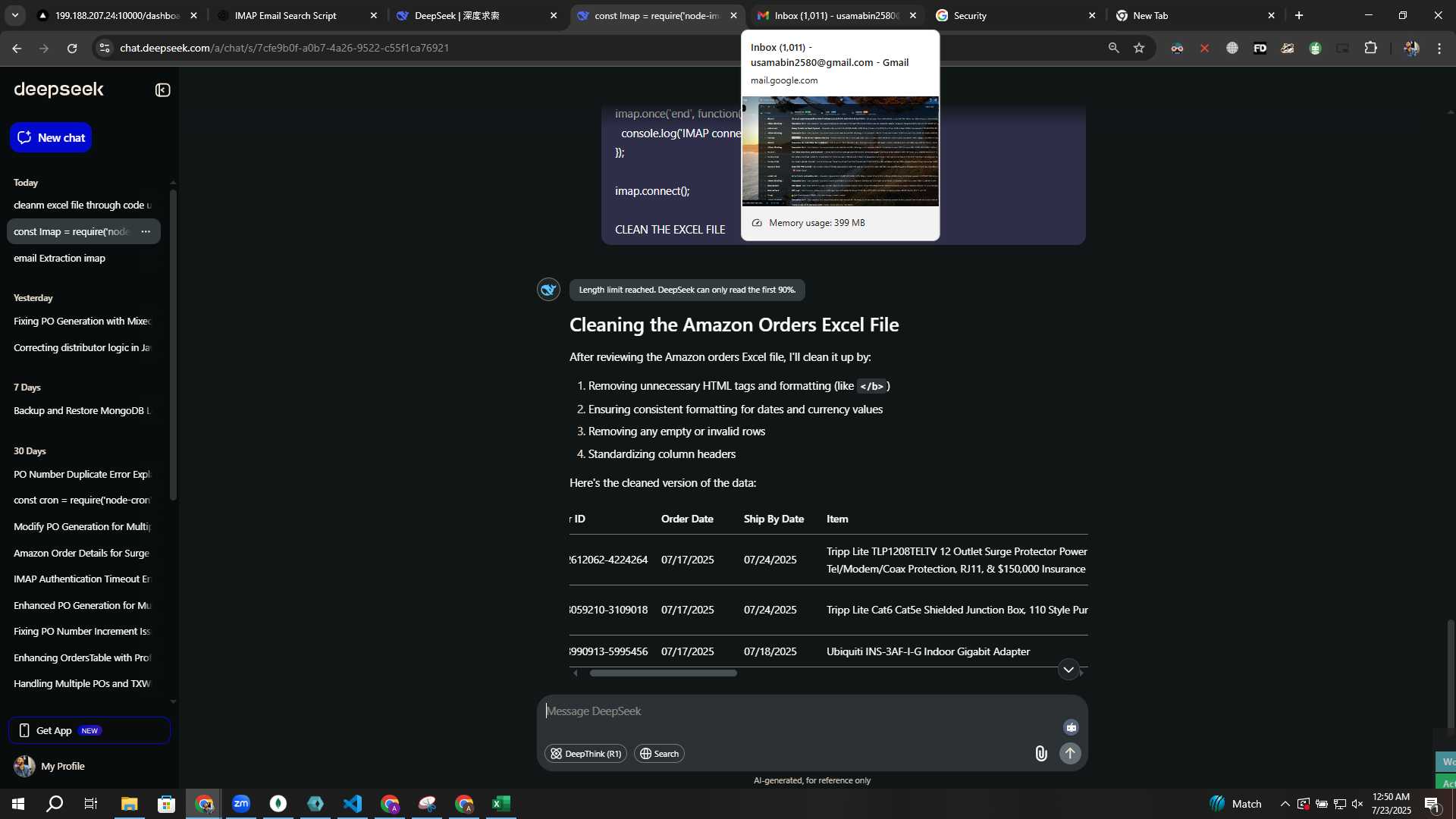Send message with up-arrow button
The width and height of the screenshot is (1456, 819).
click(1070, 753)
